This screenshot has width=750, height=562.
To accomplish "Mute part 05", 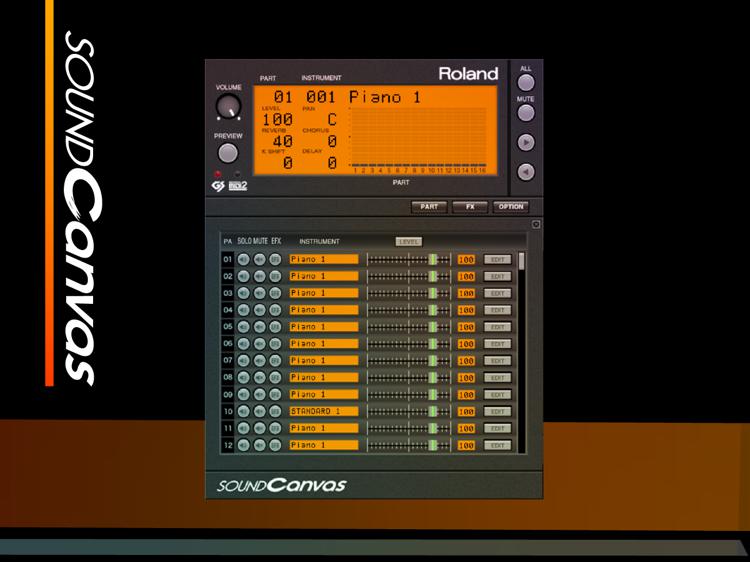I will coord(259,327).
